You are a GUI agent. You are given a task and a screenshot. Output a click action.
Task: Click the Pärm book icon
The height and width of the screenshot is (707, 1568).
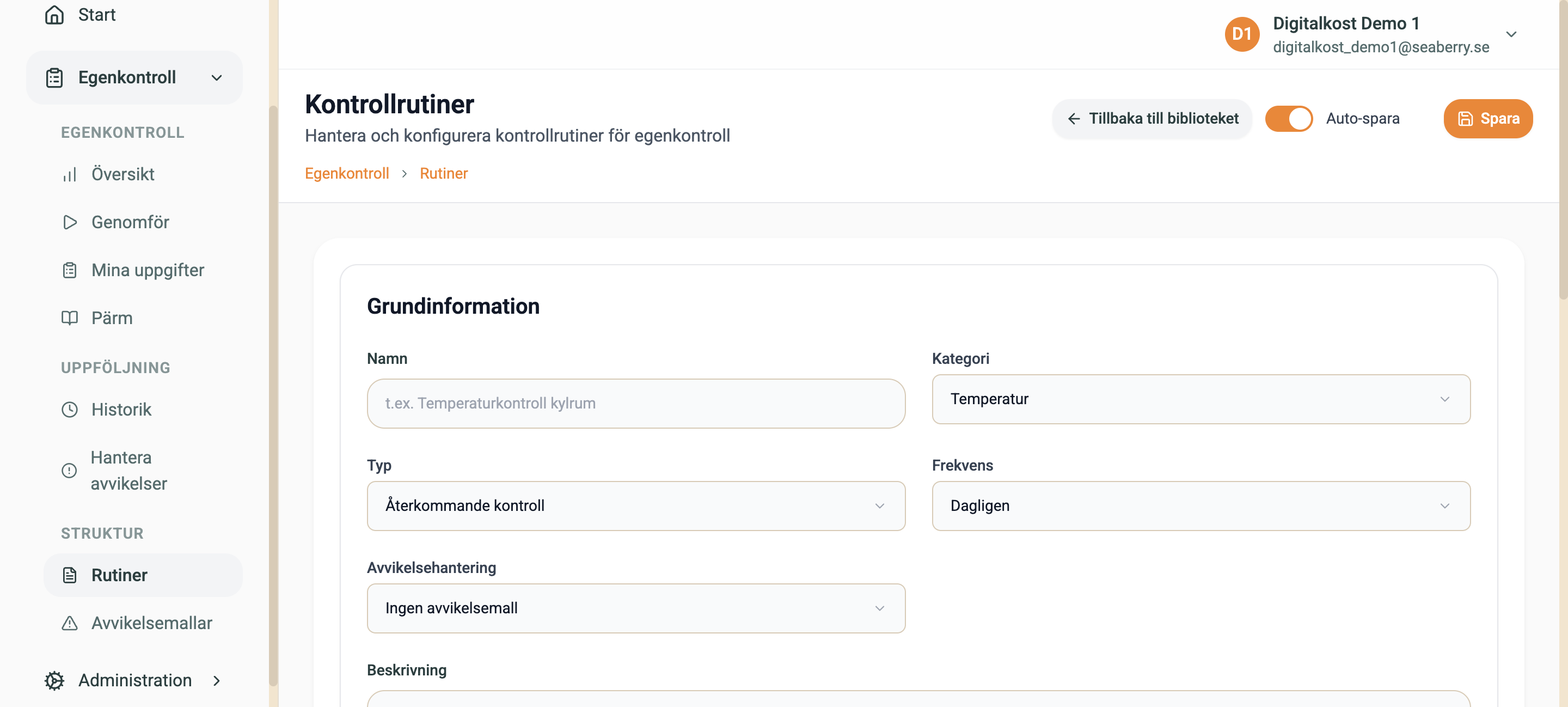pyautogui.click(x=69, y=318)
